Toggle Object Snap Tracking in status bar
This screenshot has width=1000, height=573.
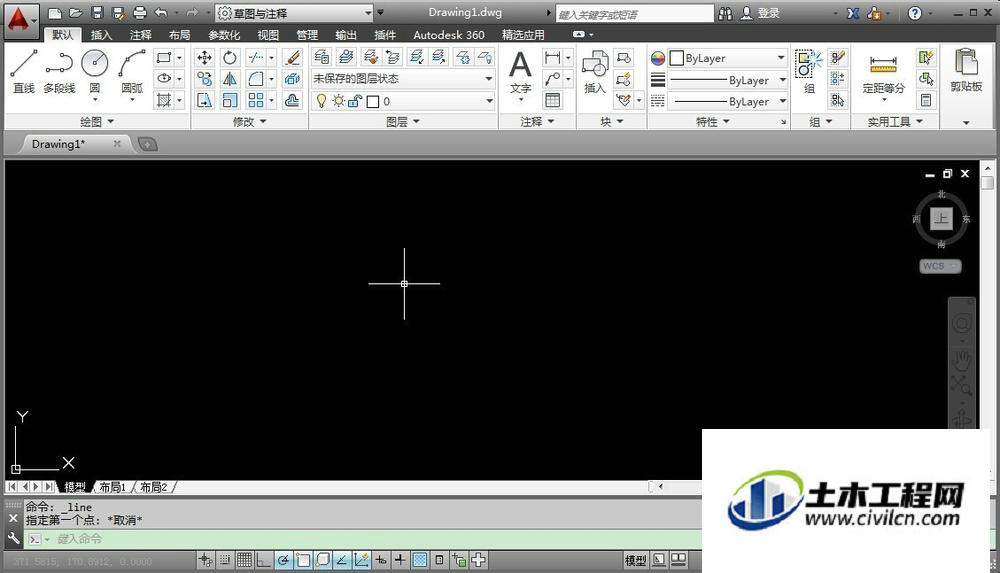pyautogui.click(x=342, y=560)
